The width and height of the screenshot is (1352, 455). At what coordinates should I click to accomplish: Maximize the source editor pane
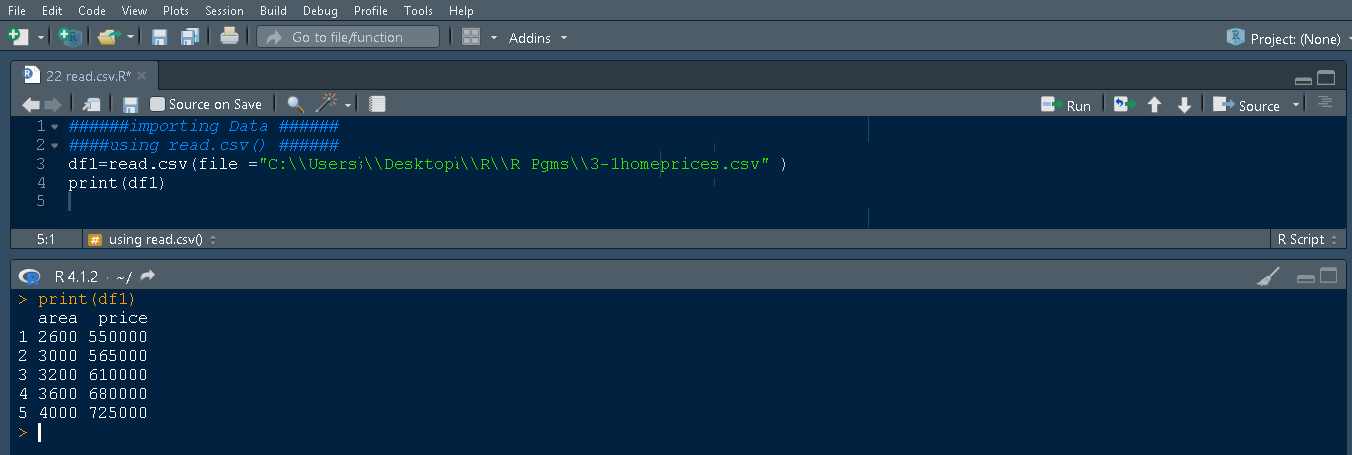1326,78
